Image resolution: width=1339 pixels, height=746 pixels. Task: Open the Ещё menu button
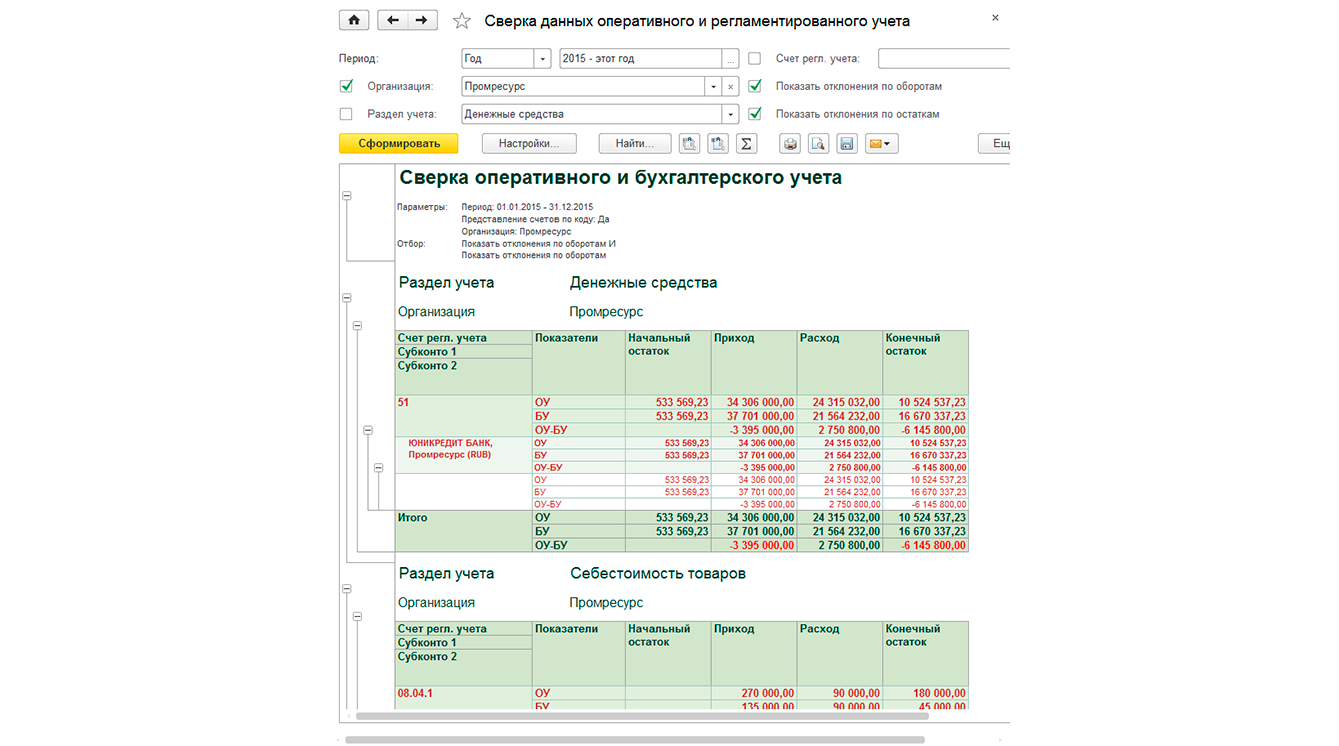994,144
